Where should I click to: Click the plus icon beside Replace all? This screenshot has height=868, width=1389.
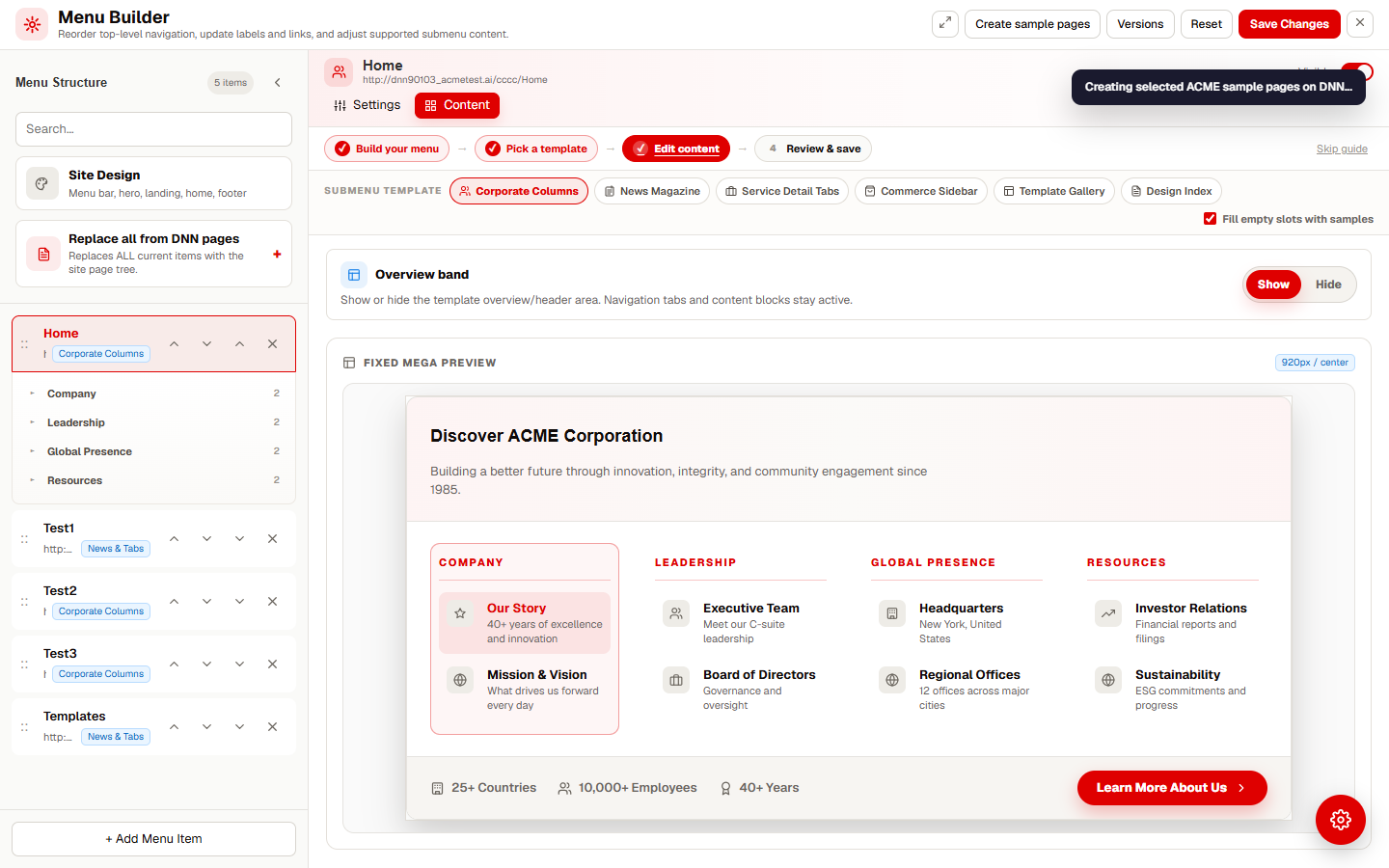pyautogui.click(x=277, y=255)
